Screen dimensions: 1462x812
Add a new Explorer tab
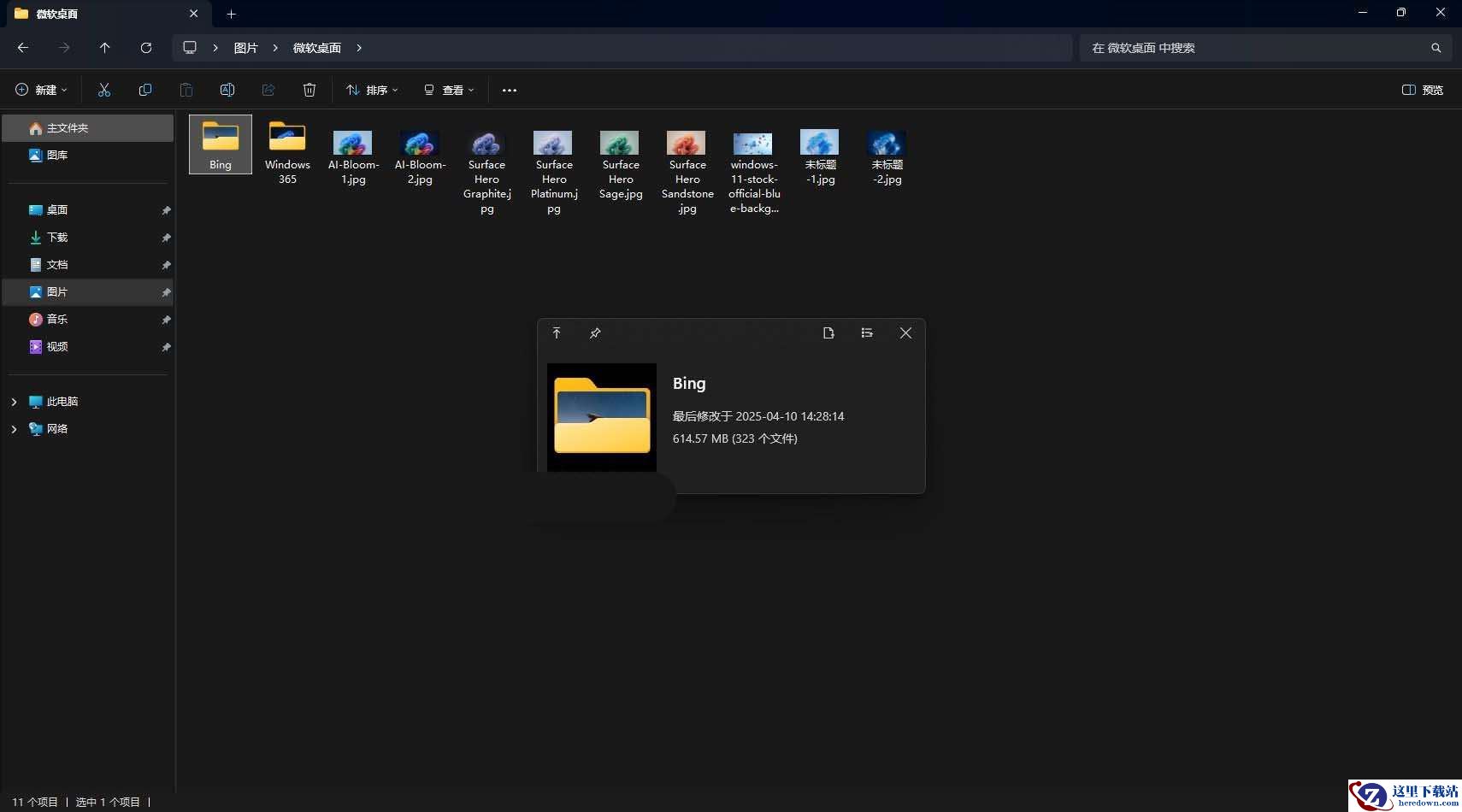coord(231,14)
